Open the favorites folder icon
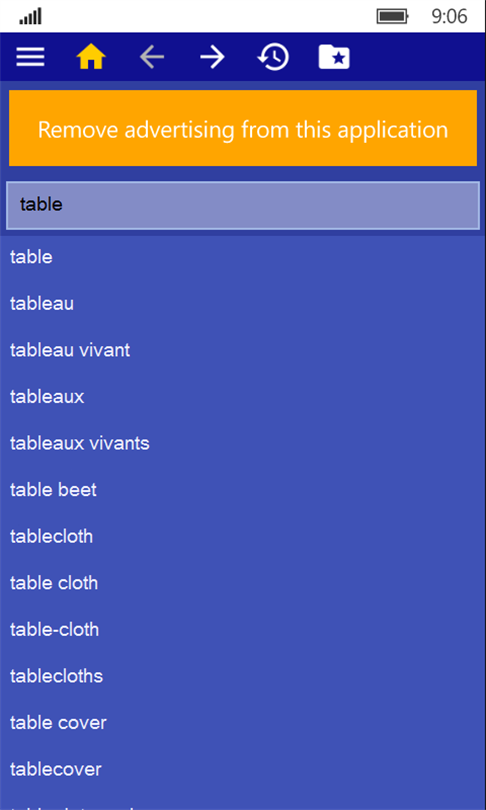The height and width of the screenshot is (810, 486). pos(334,57)
